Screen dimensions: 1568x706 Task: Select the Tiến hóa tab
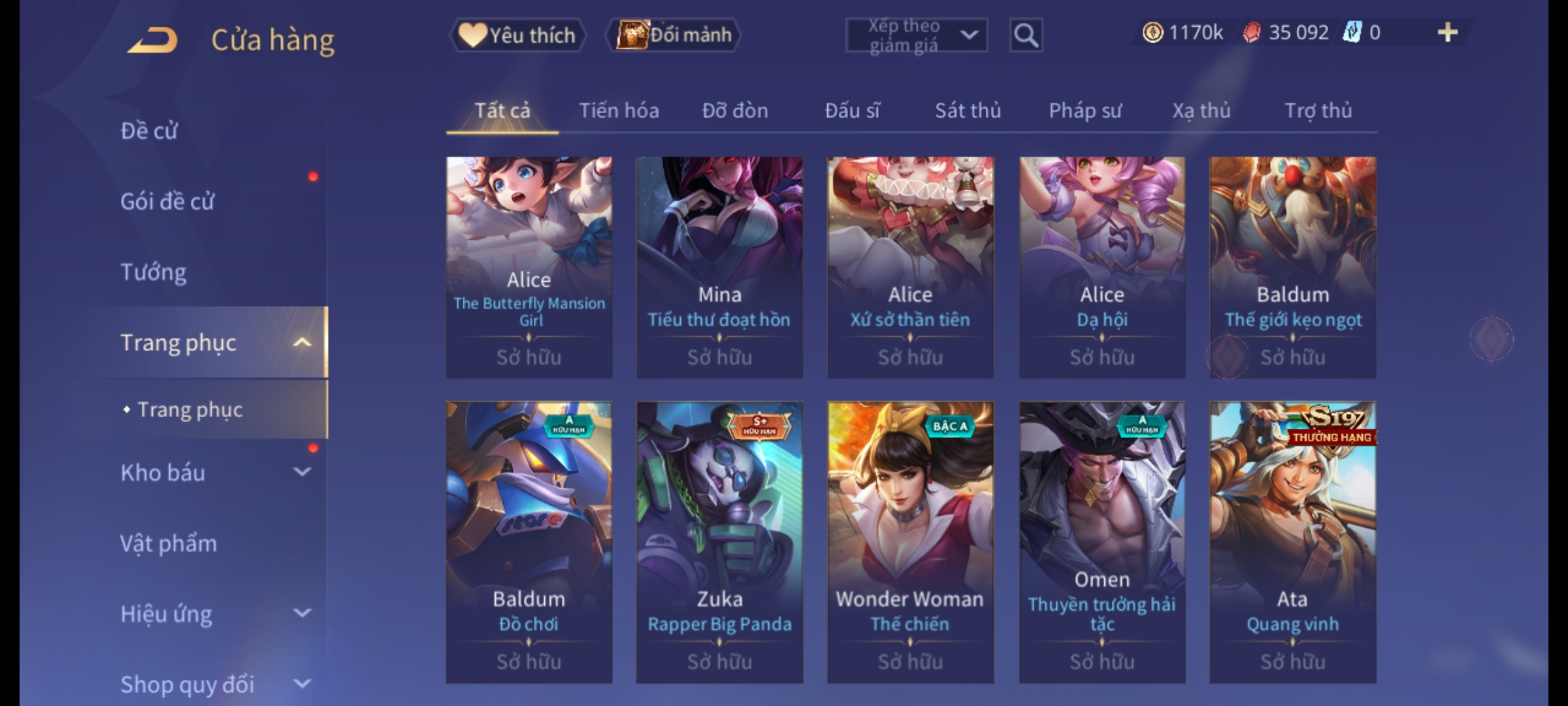point(619,110)
